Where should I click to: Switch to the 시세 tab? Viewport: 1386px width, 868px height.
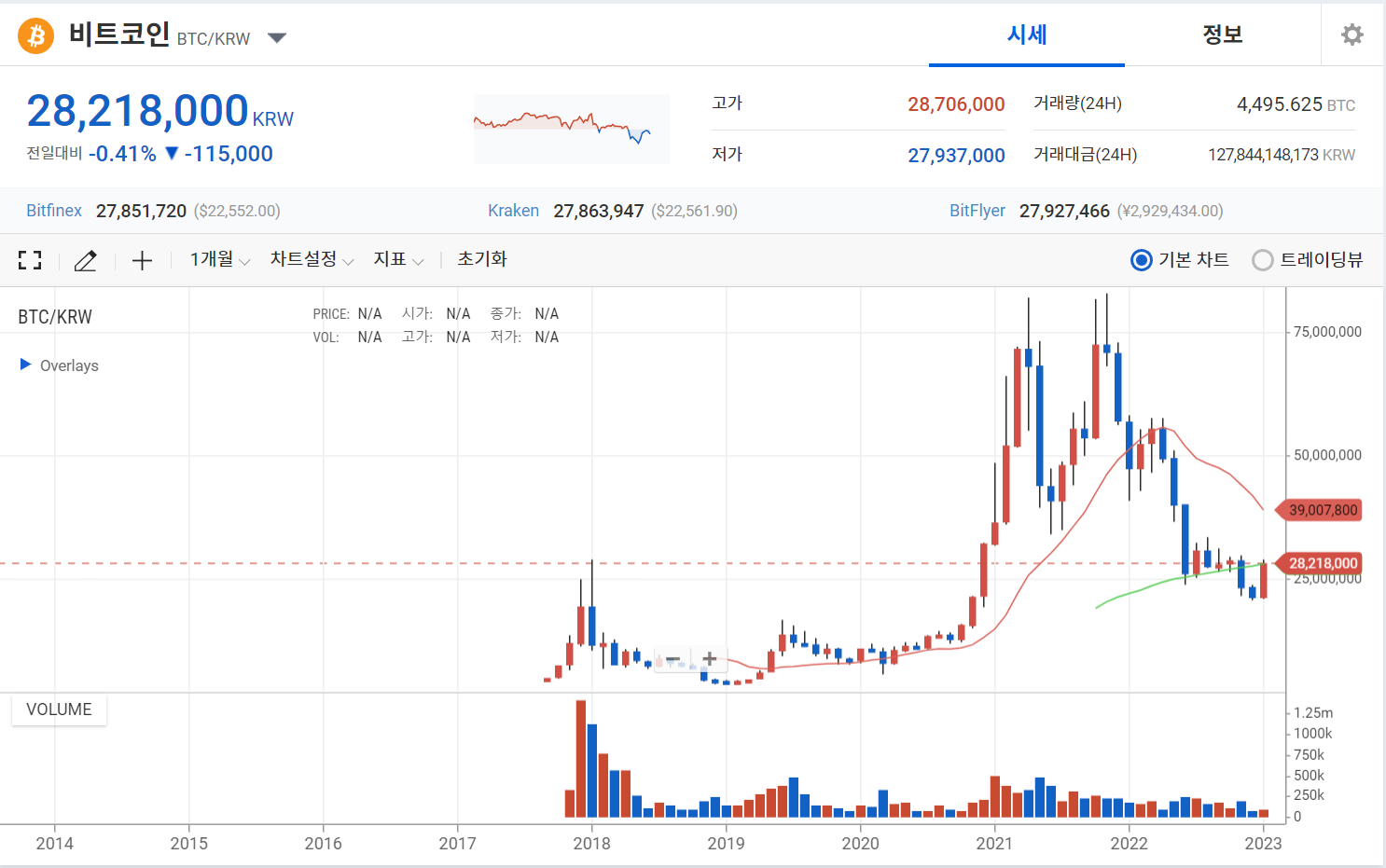(x=1027, y=34)
